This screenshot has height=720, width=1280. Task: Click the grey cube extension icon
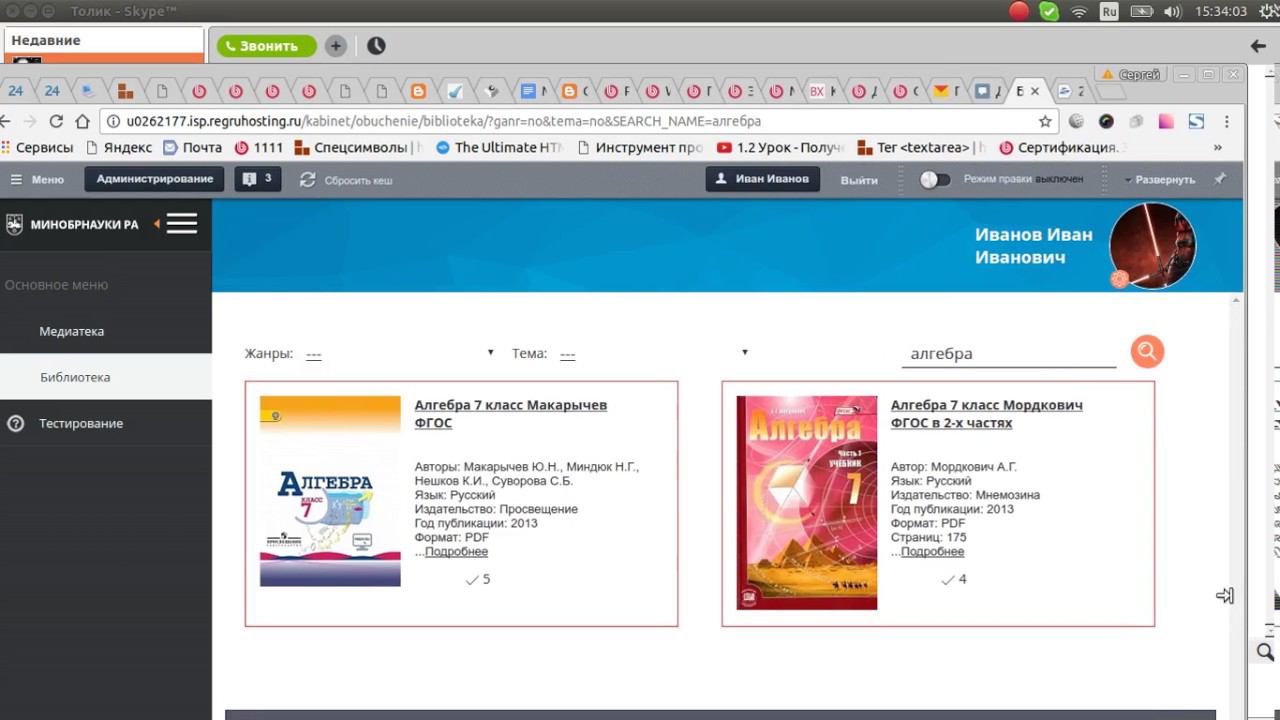[1136, 121]
